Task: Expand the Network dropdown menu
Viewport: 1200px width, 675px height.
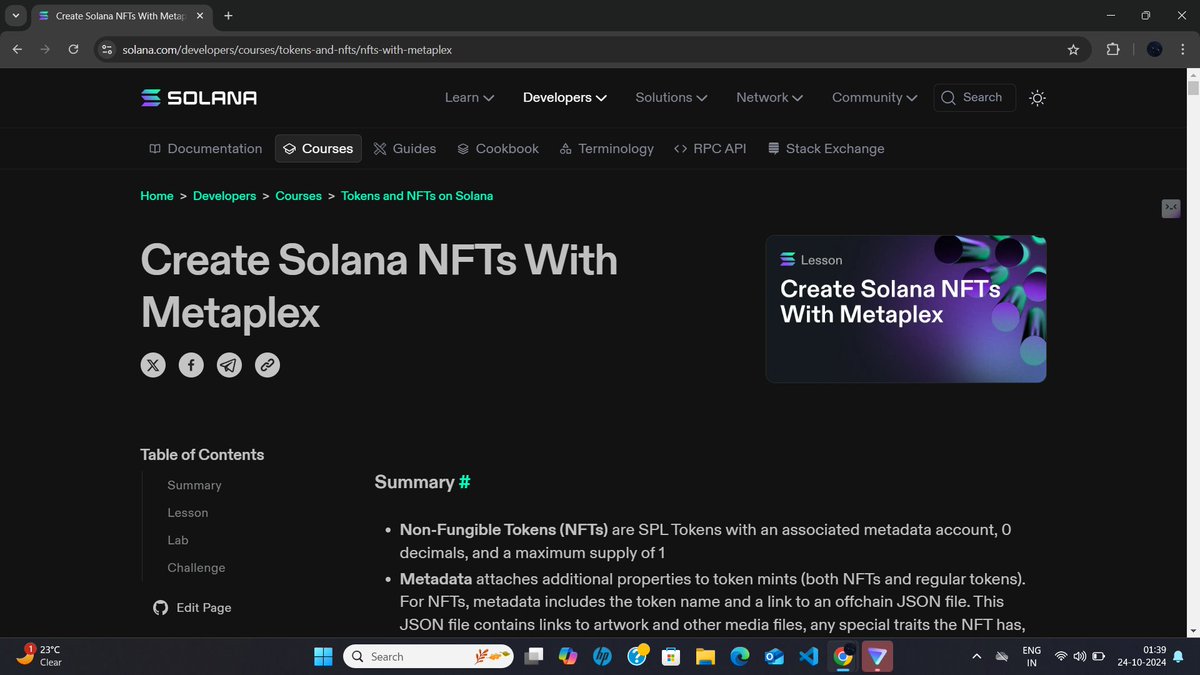Action: 770,97
